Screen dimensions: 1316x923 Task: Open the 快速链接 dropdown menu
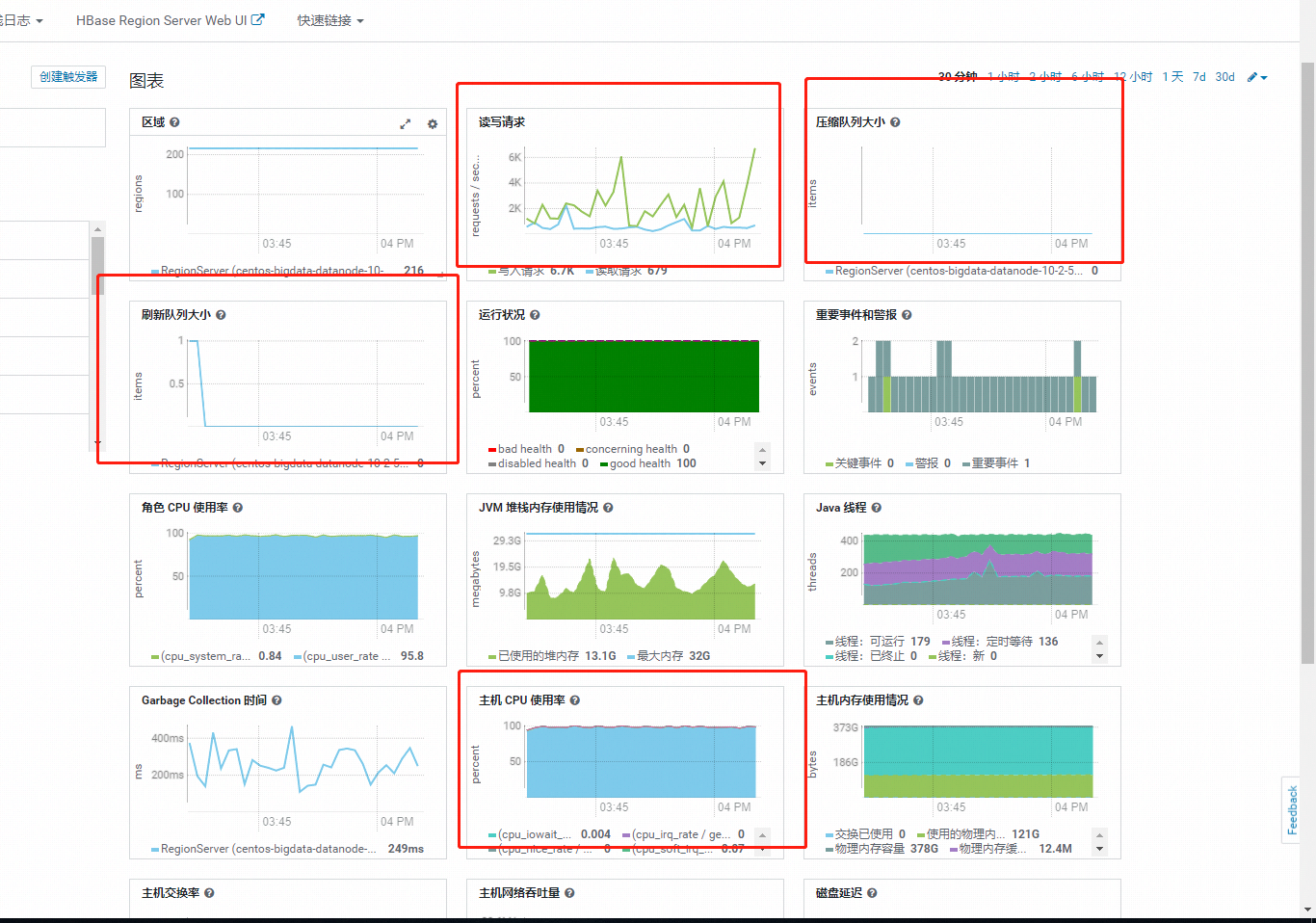(329, 20)
